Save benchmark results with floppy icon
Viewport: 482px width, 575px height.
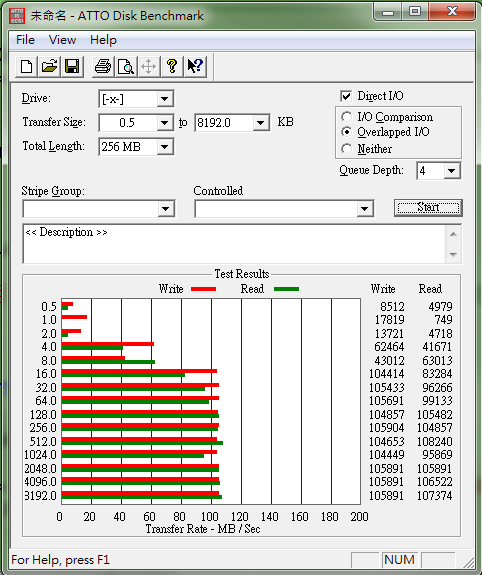[72, 67]
